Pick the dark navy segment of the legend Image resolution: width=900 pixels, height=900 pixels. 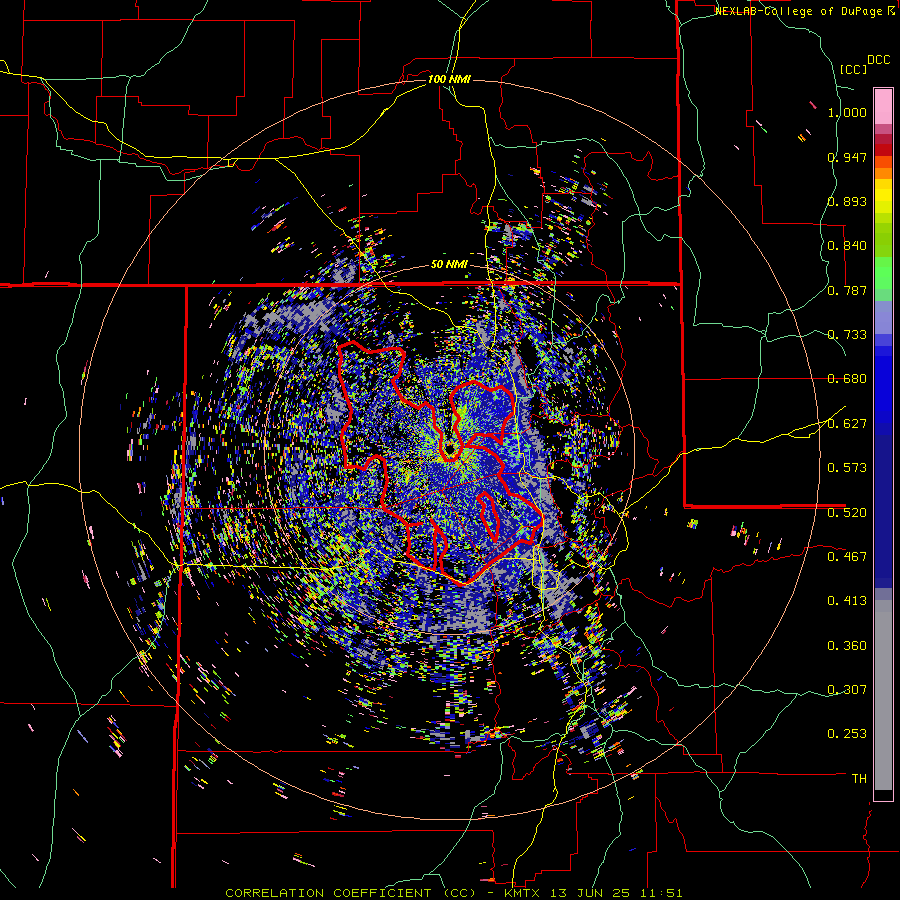(x=883, y=511)
